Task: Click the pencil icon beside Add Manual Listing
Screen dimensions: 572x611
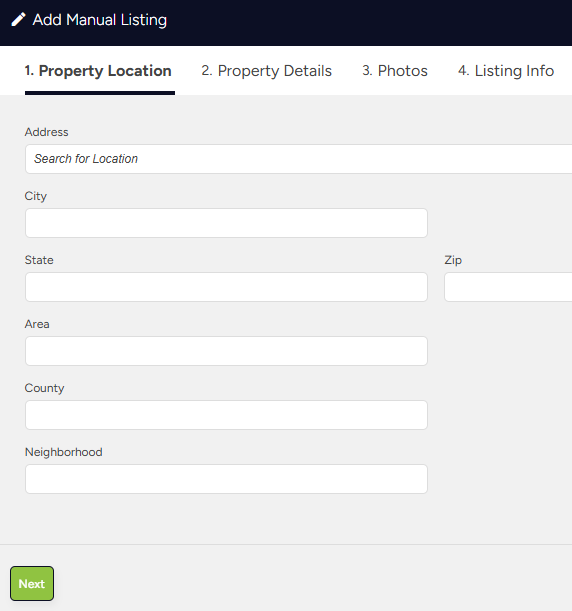Action: [18, 19]
